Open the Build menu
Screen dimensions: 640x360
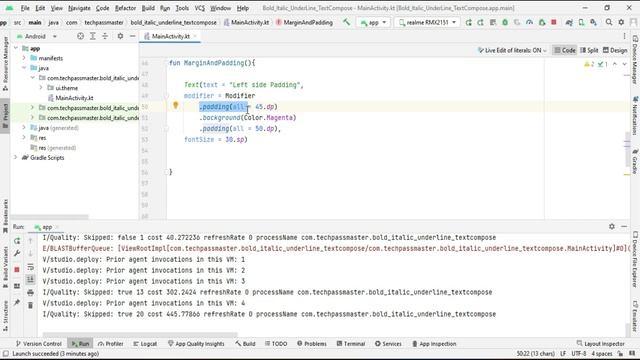(x=148, y=8)
